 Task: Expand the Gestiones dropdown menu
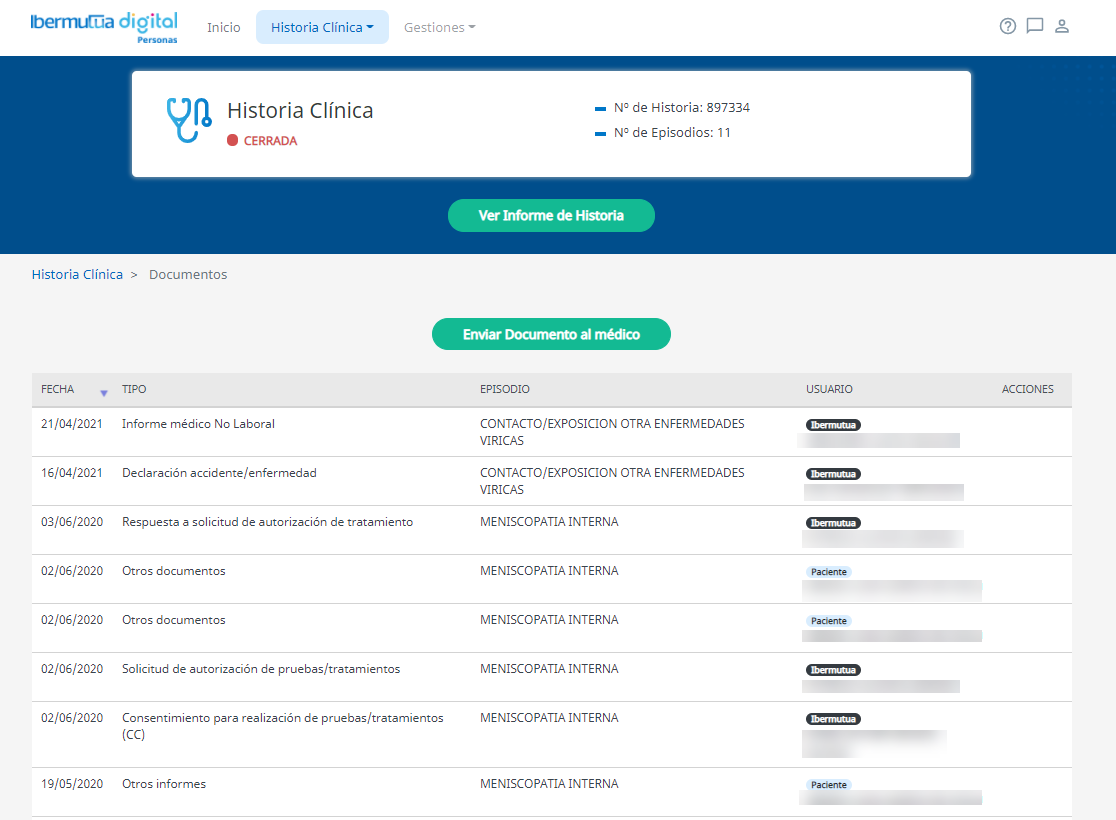(x=439, y=28)
